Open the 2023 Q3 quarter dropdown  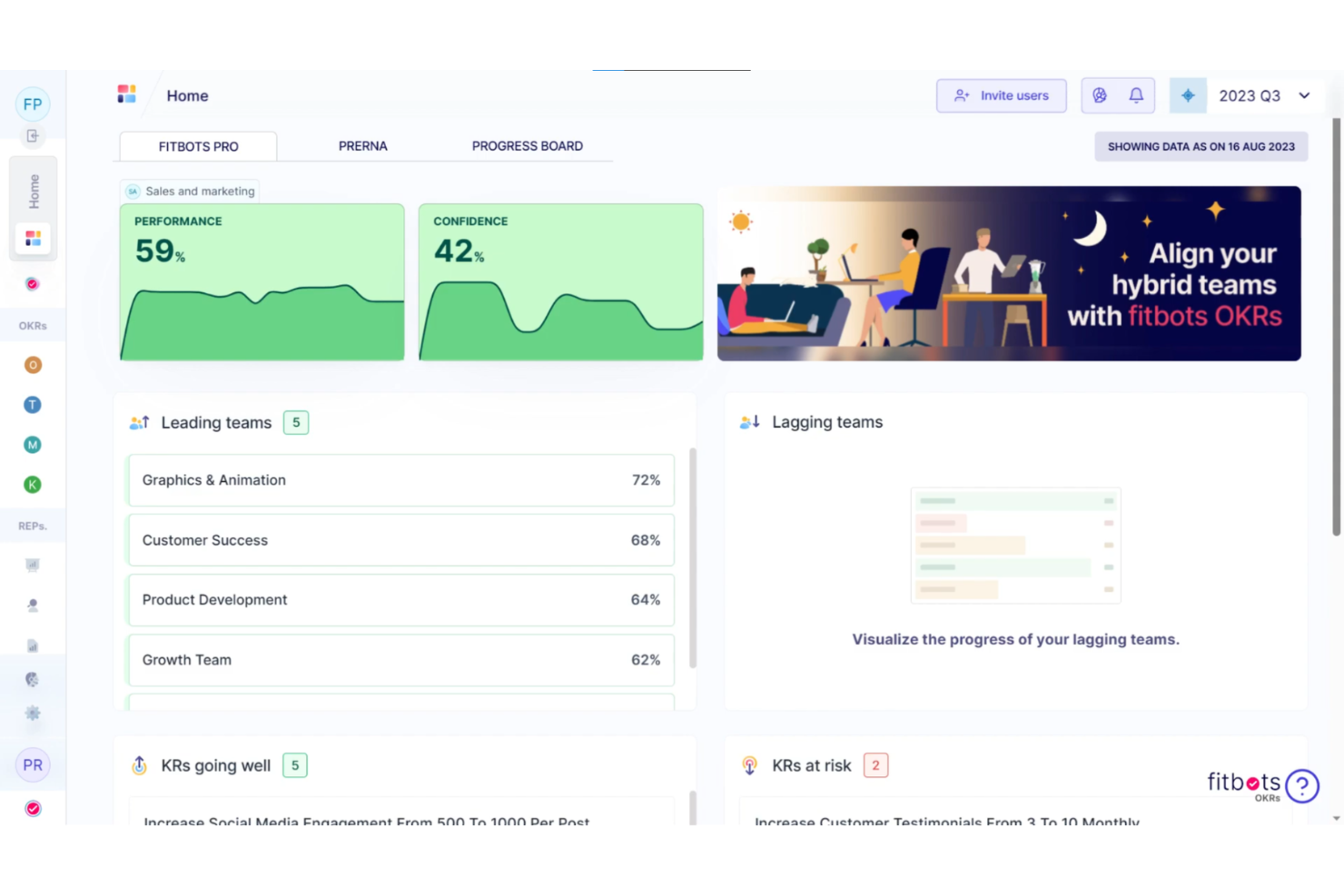(1264, 95)
